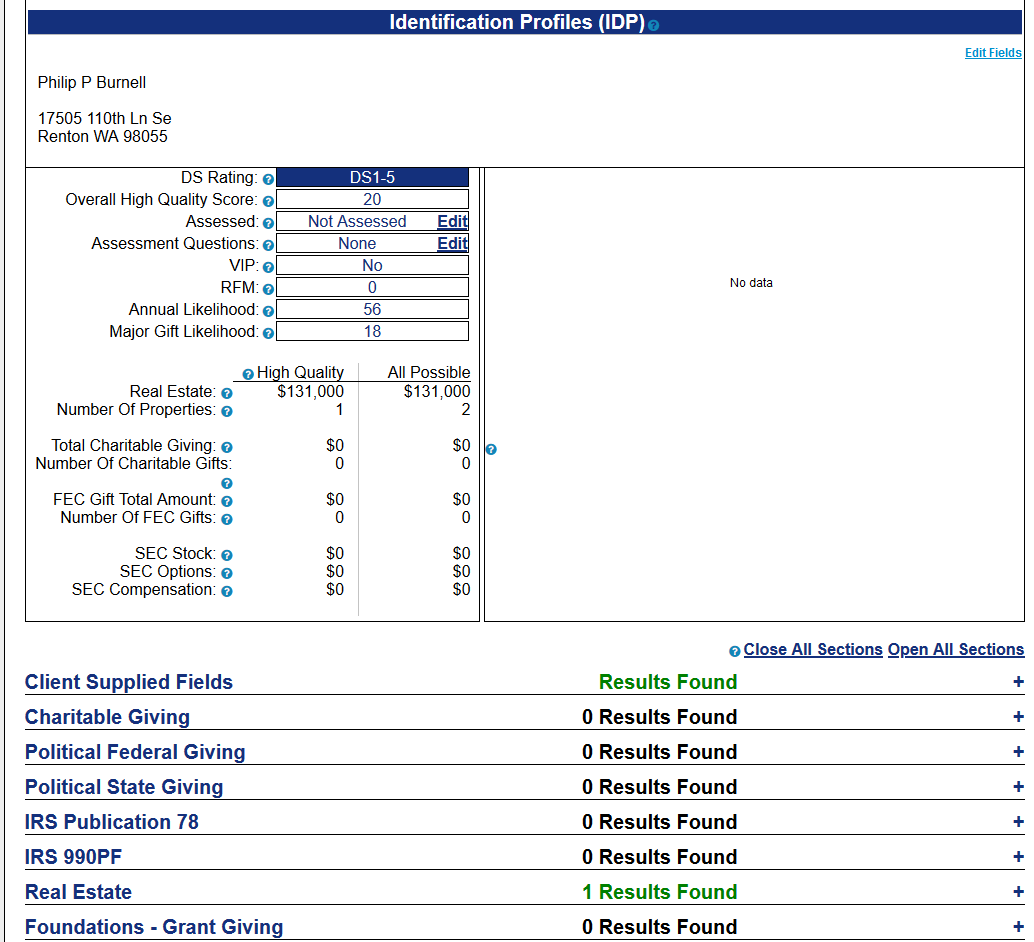
Task: Click the VIP value No
Action: coord(372,265)
